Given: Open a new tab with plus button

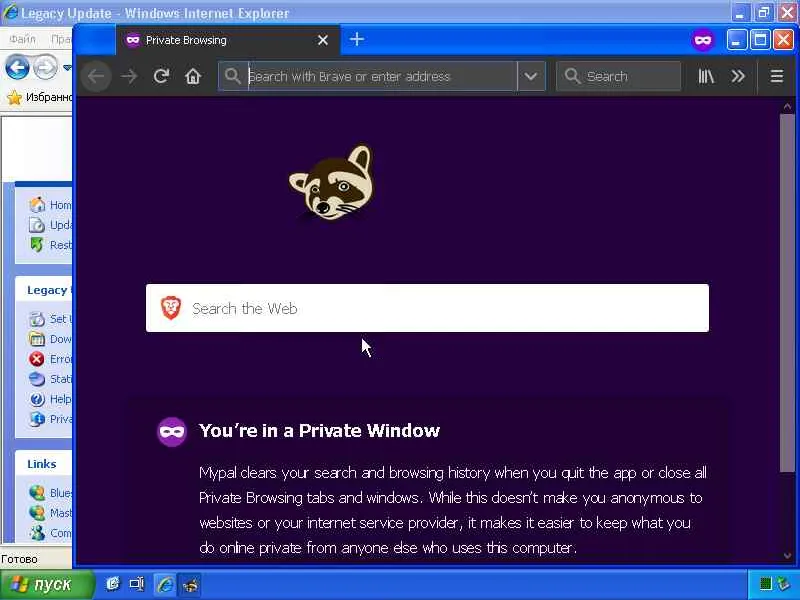Looking at the screenshot, I should (x=357, y=39).
